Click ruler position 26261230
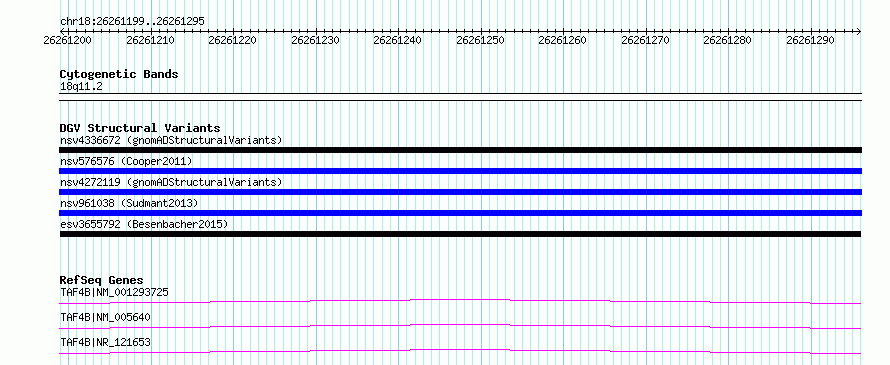The height and width of the screenshot is (365, 890). tap(315, 41)
